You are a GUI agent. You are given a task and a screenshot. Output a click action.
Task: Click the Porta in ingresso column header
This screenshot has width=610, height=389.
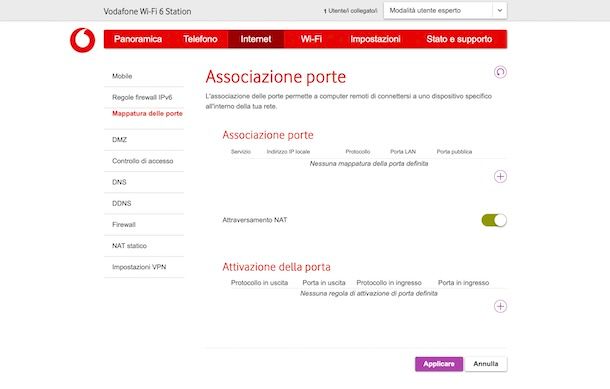(x=463, y=283)
